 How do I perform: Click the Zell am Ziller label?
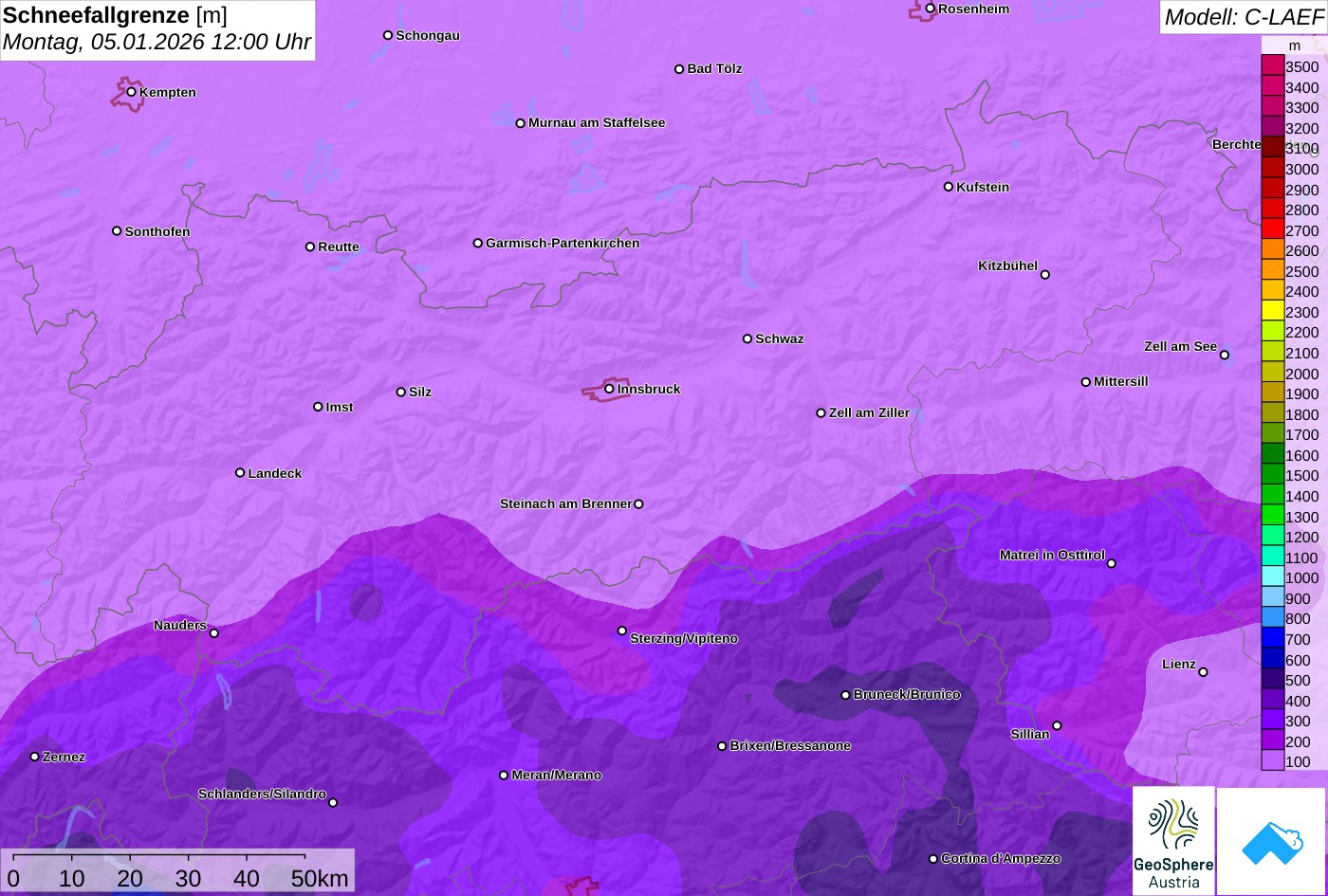869,412
